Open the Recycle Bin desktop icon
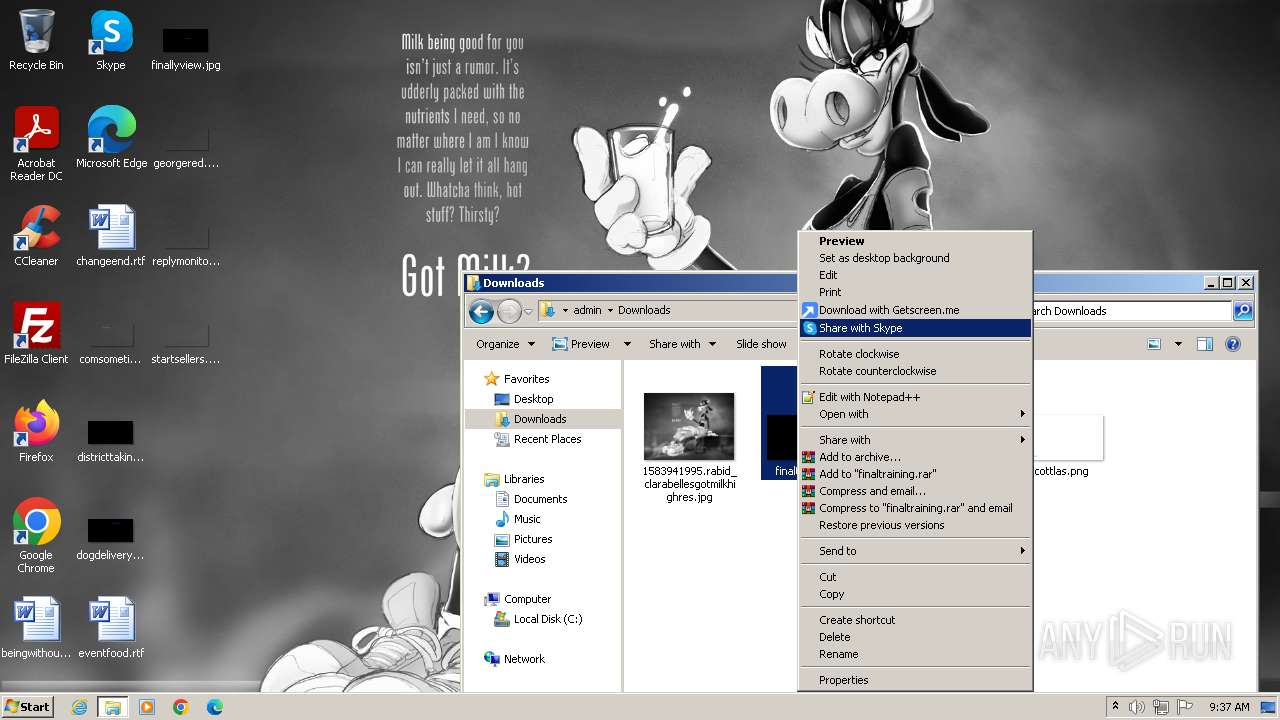This screenshot has height=720, width=1280. click(x=36, y=40)
